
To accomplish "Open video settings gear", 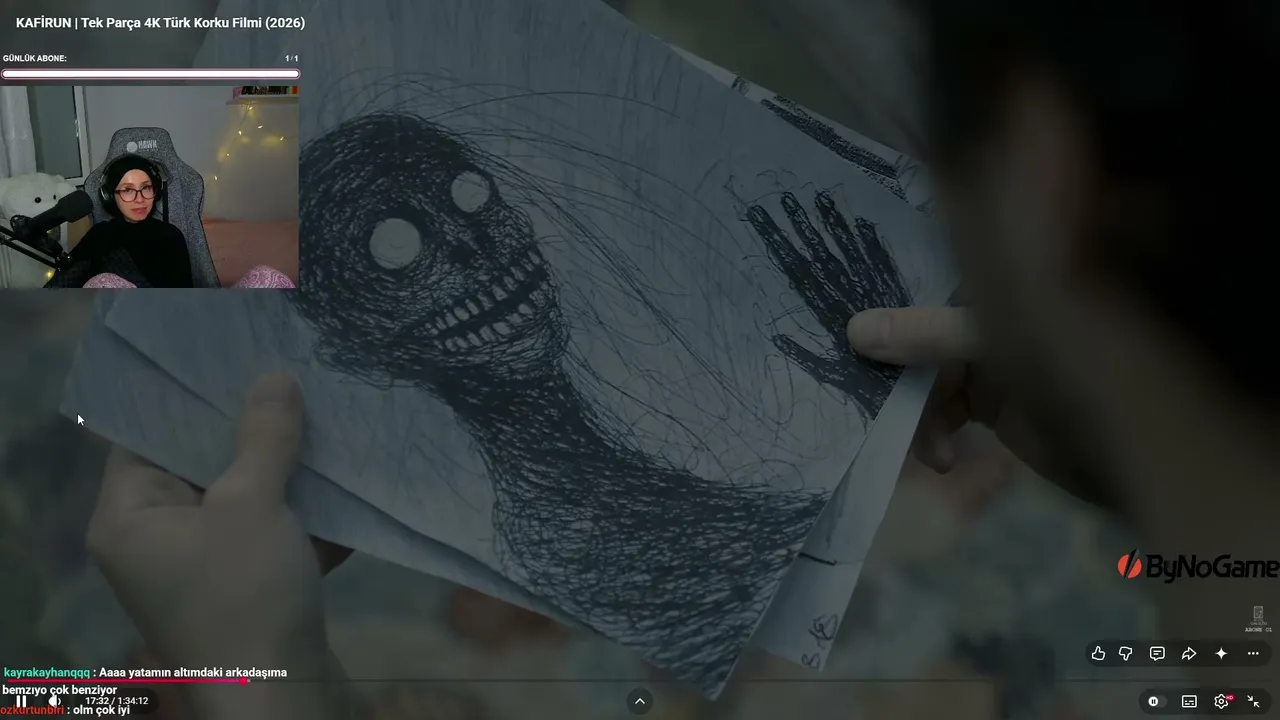I will [x=1221, y=701].
